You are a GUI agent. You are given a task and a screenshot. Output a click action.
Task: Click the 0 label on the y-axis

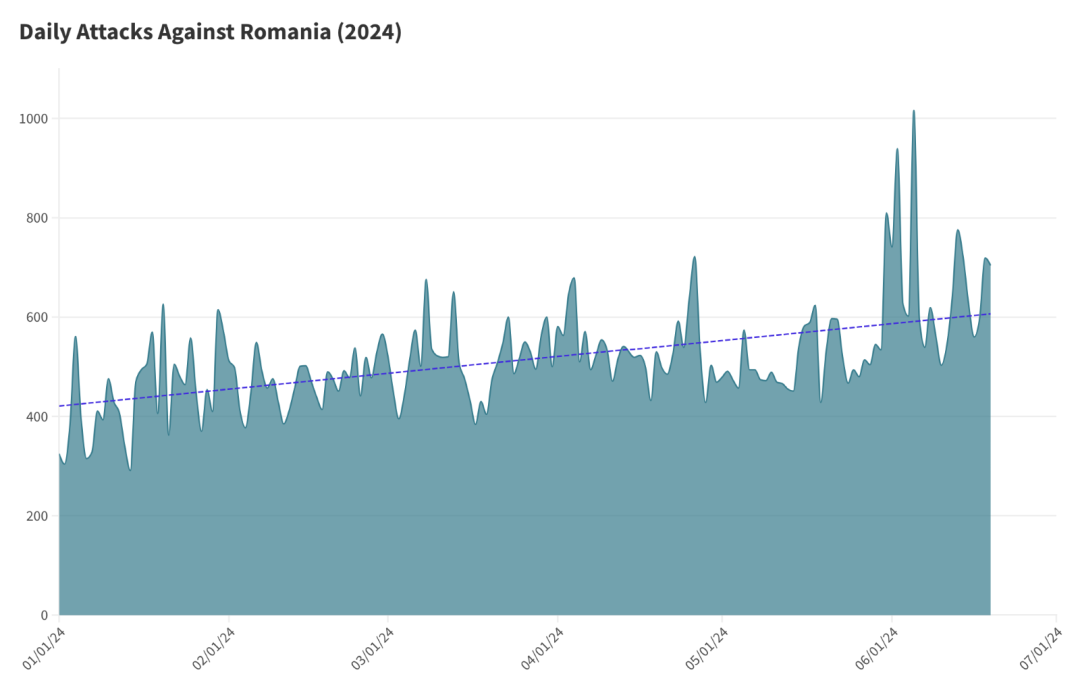click(45, 615)
